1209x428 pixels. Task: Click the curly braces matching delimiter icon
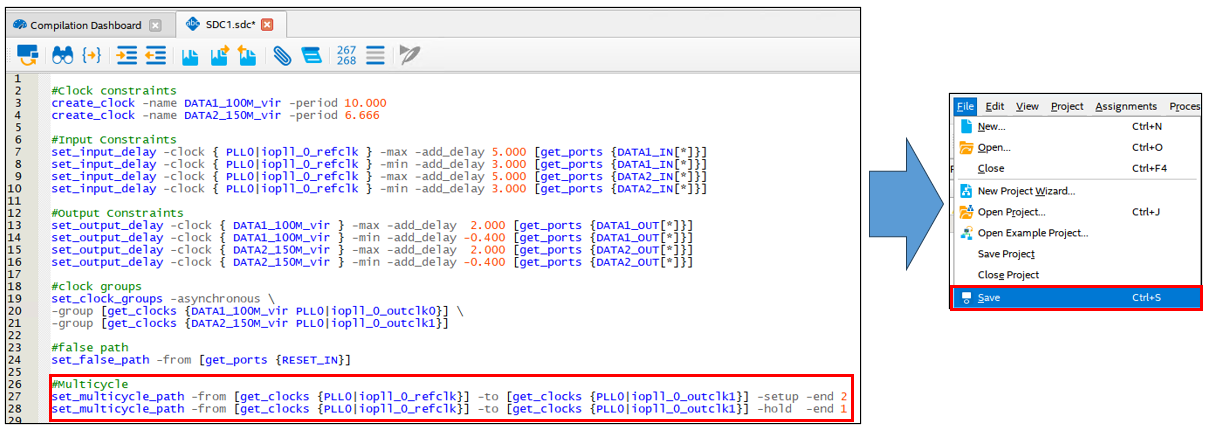coord(92,55)
